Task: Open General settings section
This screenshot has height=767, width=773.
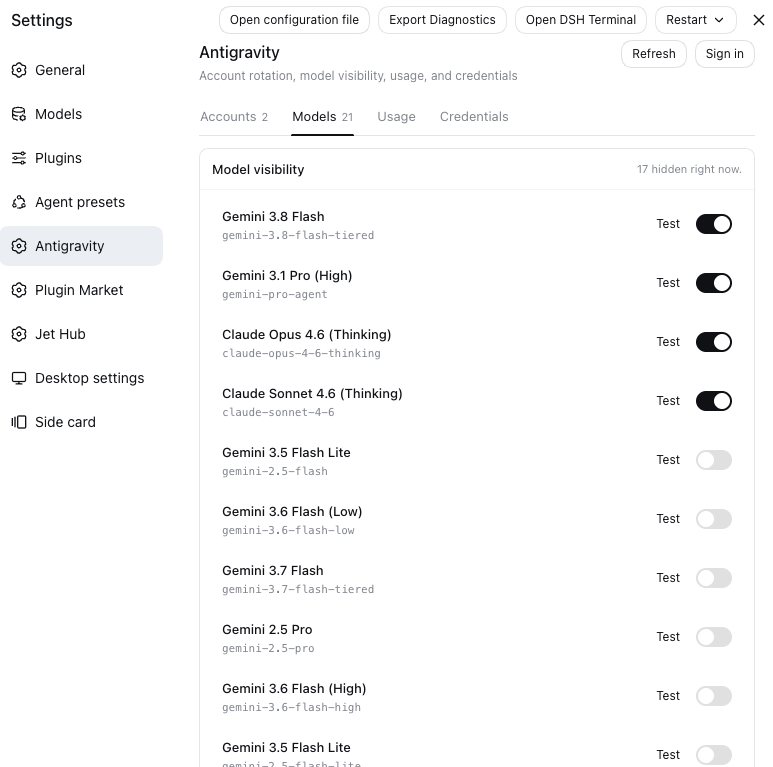Action: pyautogui.click(x=81, y=70)
